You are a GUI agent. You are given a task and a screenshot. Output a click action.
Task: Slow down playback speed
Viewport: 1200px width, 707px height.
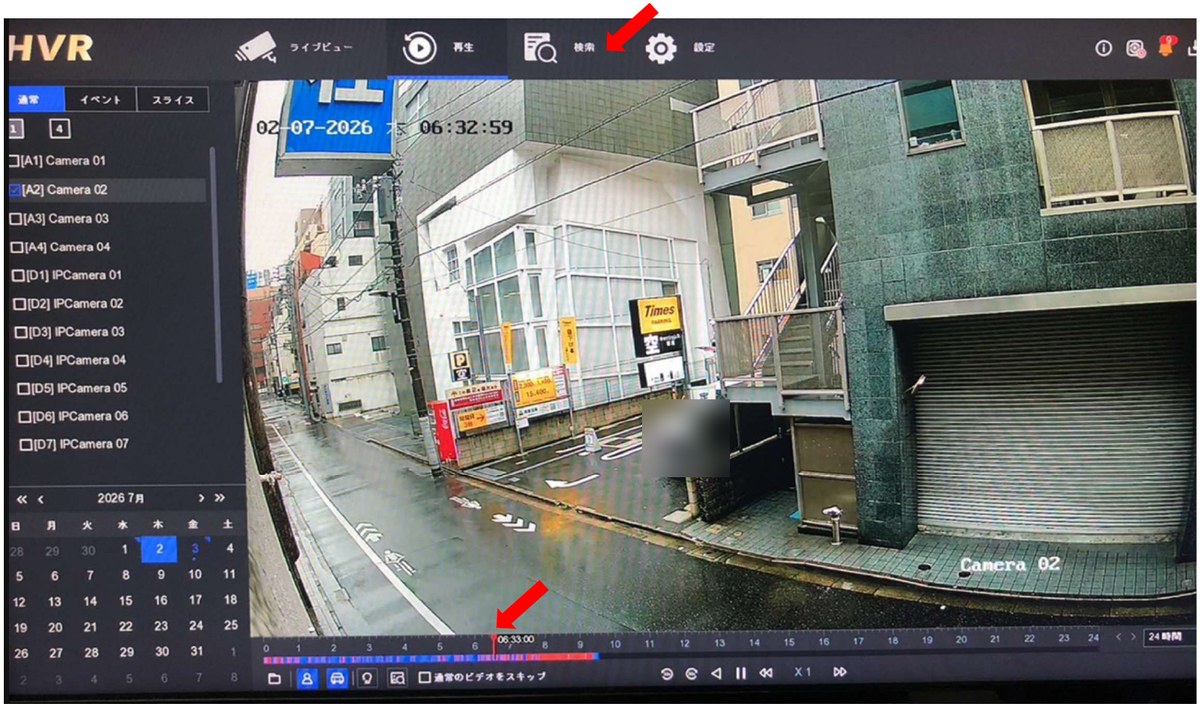[766, 674]
